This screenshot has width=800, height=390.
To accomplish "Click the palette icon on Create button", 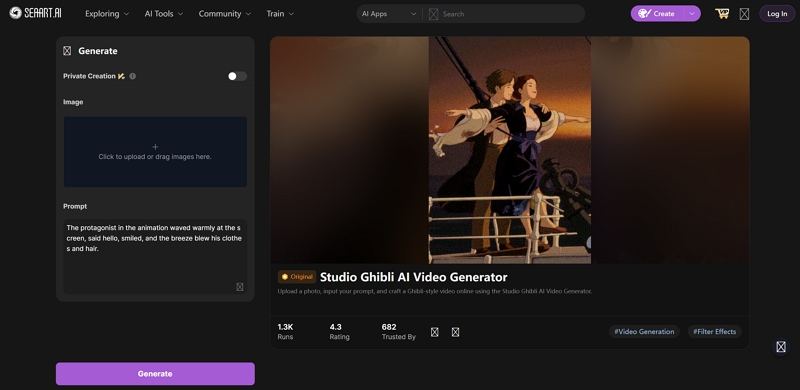I will pyautogui.click(x=644, y=14).
